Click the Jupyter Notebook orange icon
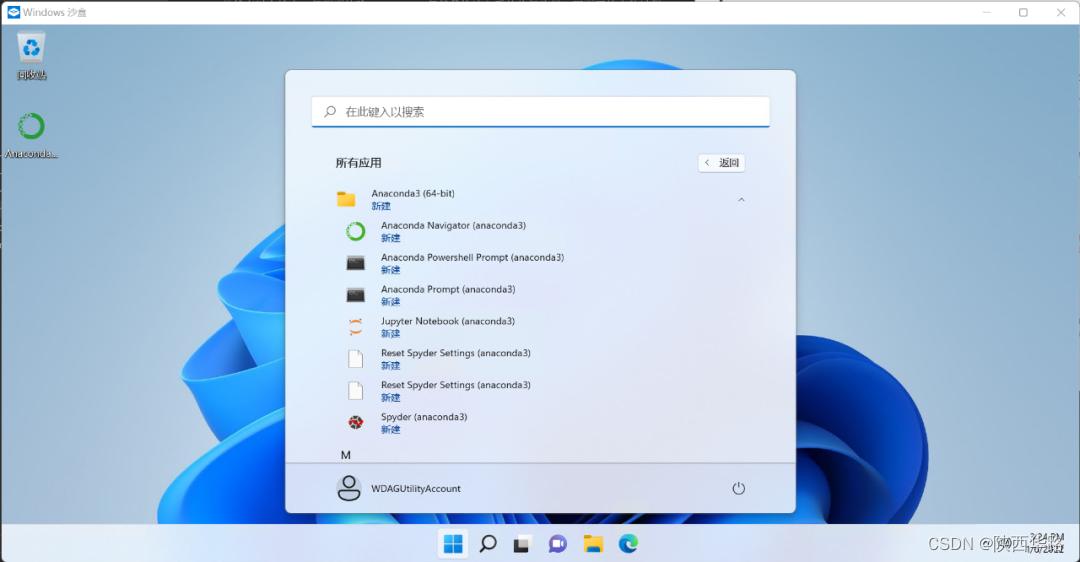This screenshot has width=1080, height=562. click(355, 326)
